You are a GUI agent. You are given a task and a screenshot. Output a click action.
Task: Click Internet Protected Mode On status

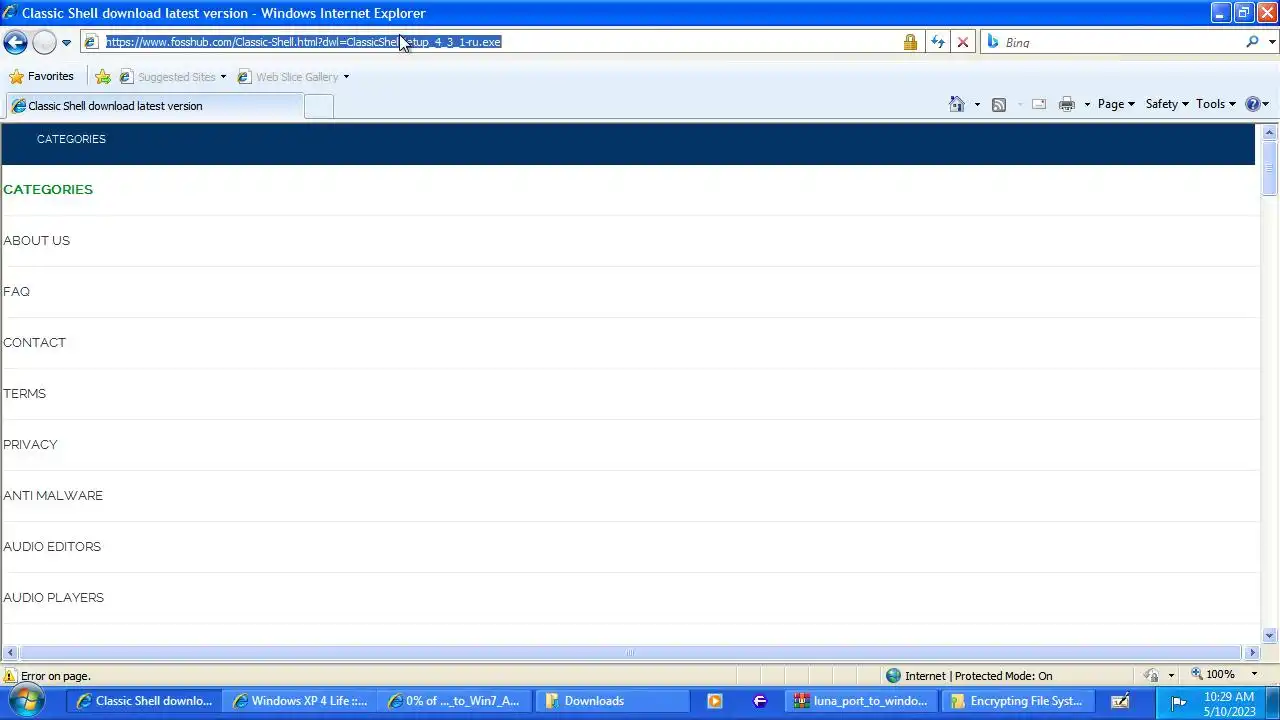point(969,676)
